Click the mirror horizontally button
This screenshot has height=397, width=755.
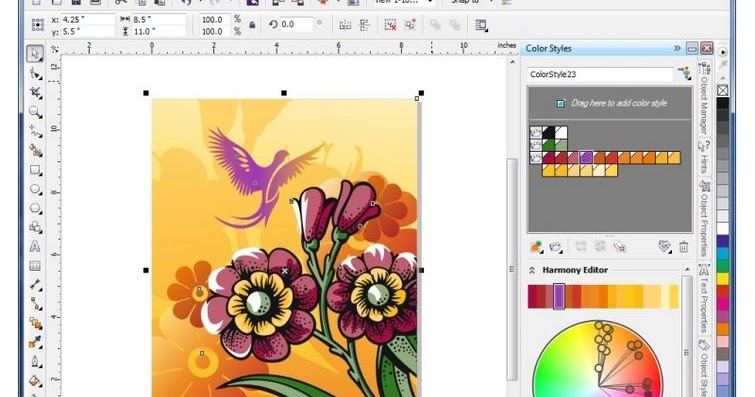pyautogui.click(x=345, y=25)
